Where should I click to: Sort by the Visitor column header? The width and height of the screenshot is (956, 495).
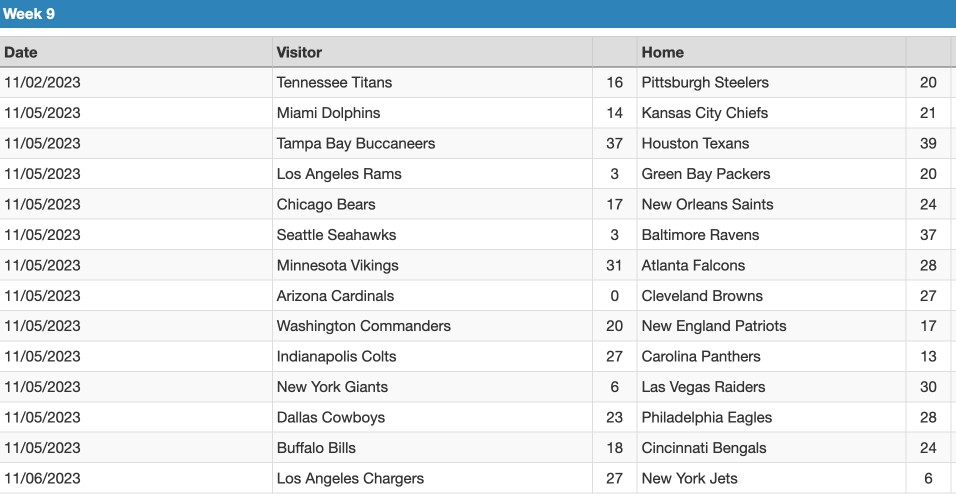(432, 52)
